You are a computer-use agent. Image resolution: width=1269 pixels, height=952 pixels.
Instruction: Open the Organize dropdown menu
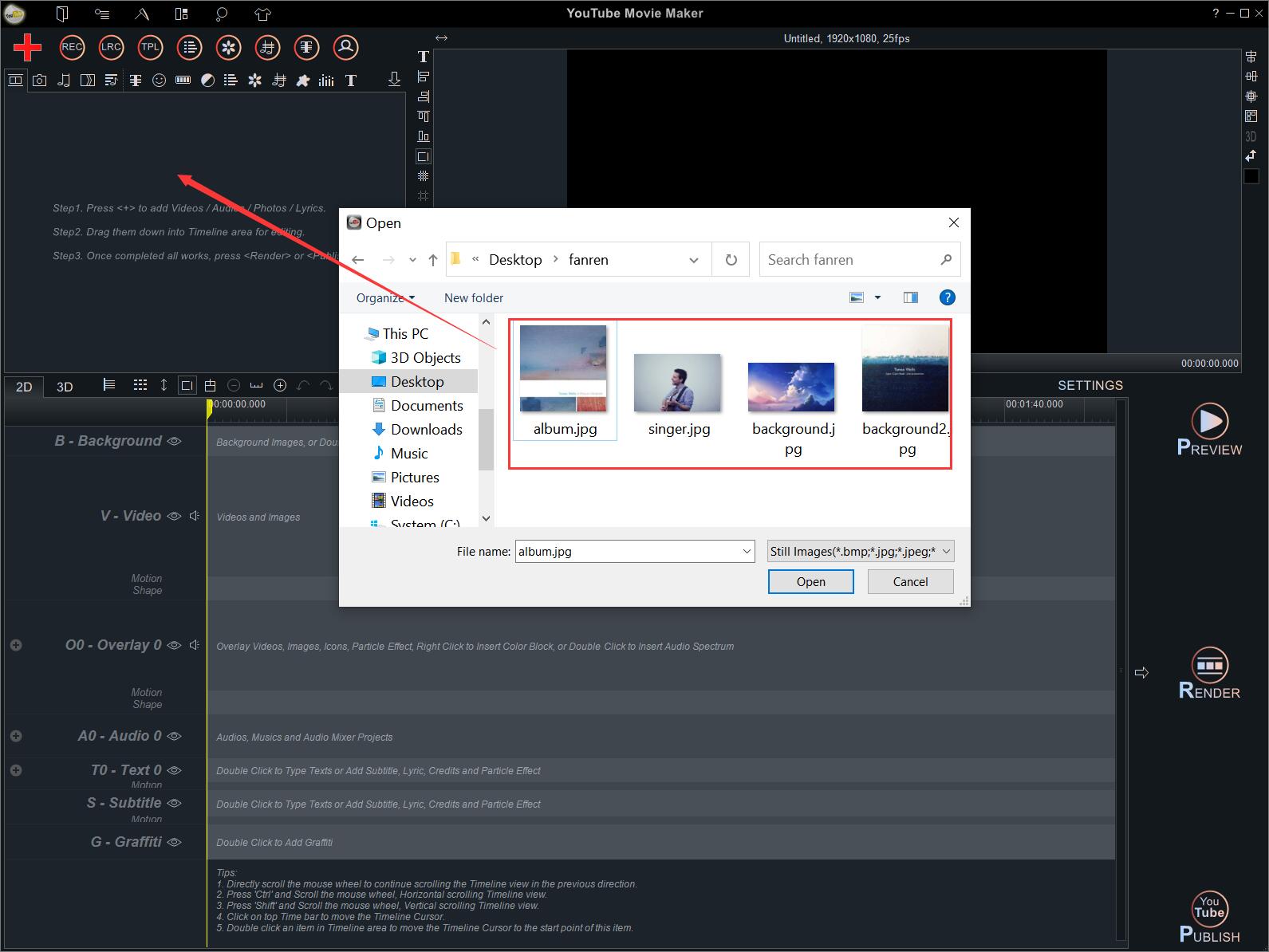tap(385, 297)
